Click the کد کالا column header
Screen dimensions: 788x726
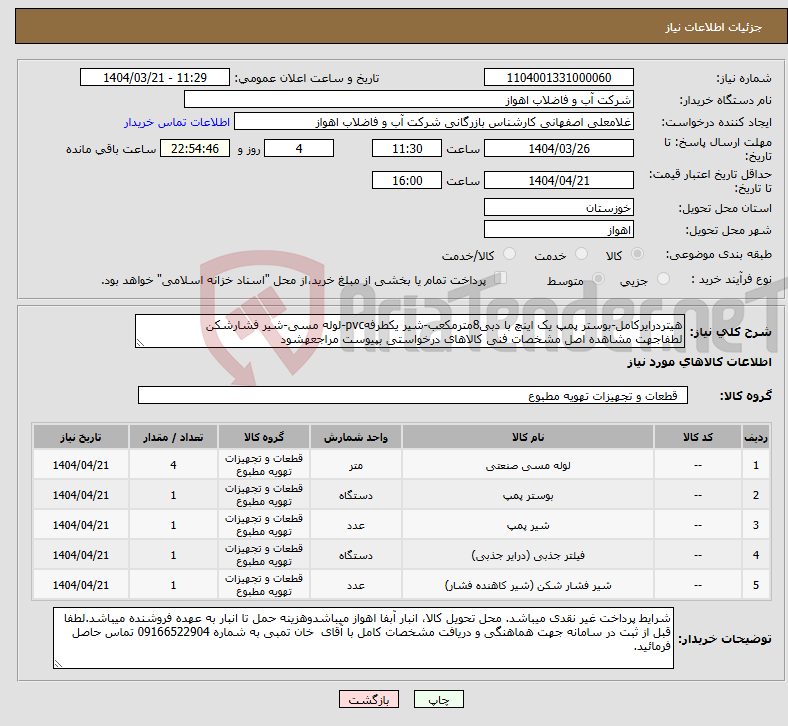pos(698,437)
